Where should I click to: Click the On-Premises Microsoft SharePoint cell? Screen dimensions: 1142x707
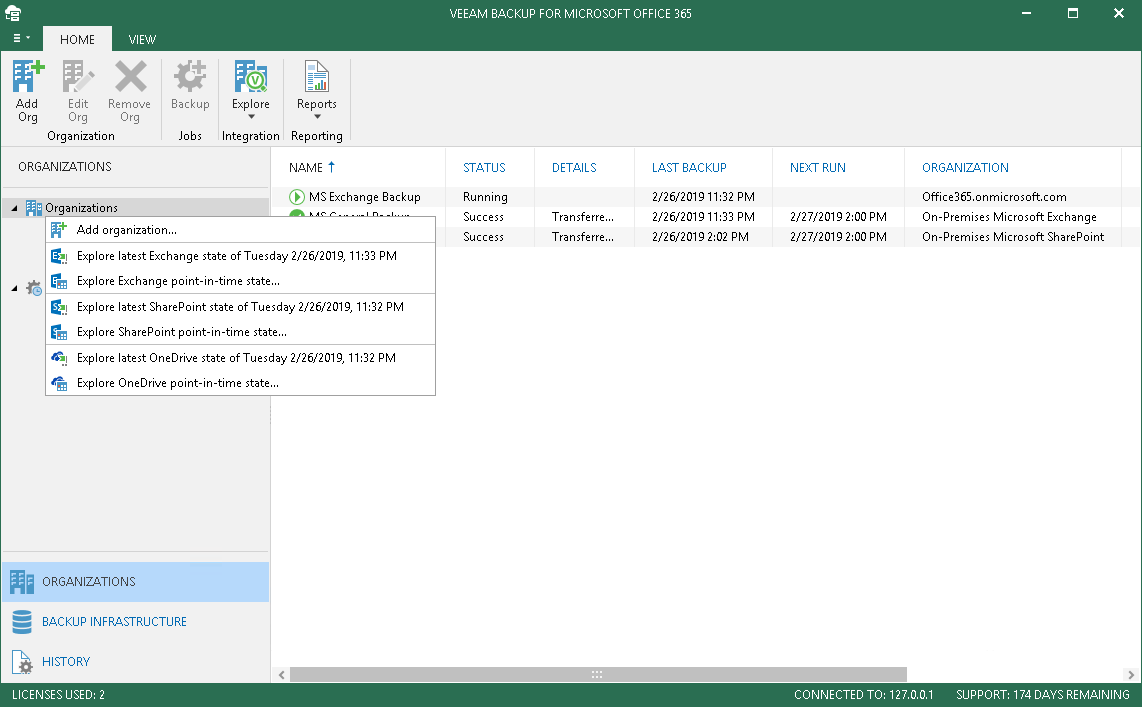tap(1012, 237)
